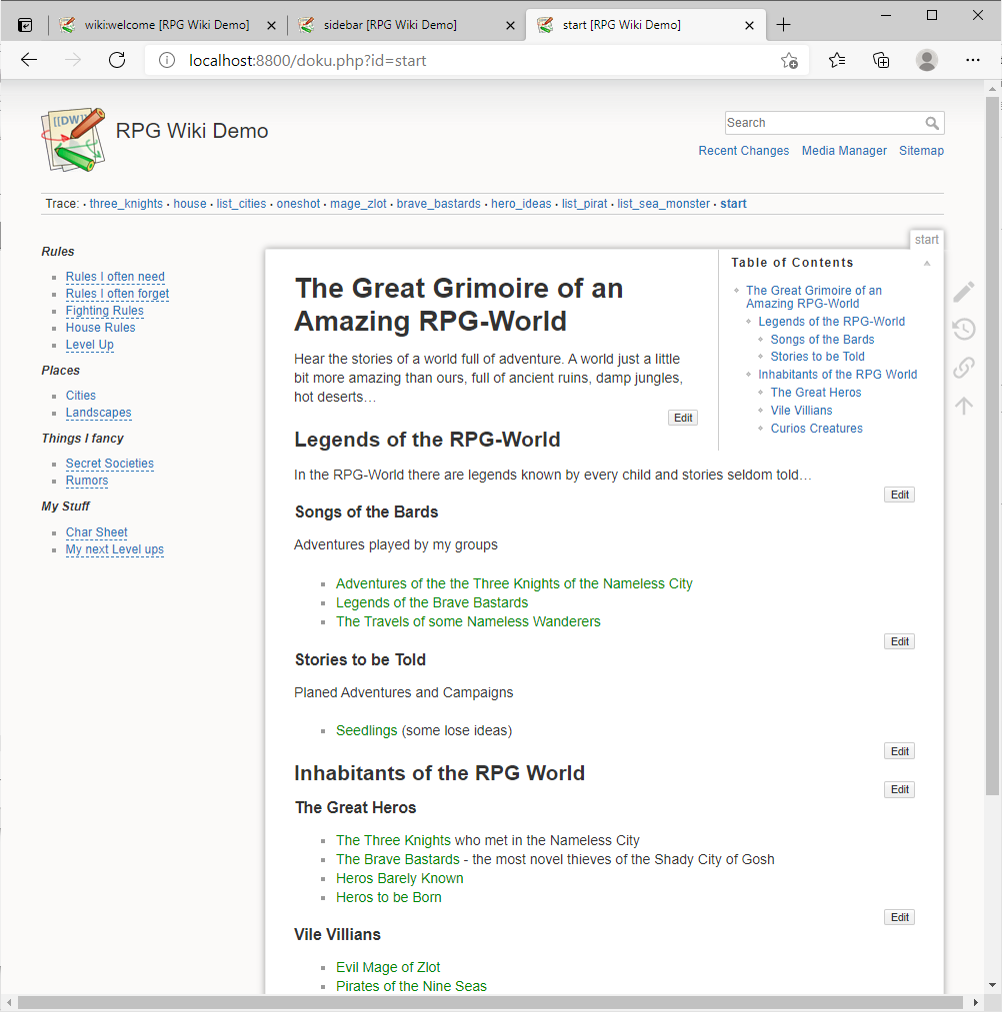The image size is (1002, 1012).
Task: Open The Travels of some Nameless Wanderers link
Action: [468, 622]
